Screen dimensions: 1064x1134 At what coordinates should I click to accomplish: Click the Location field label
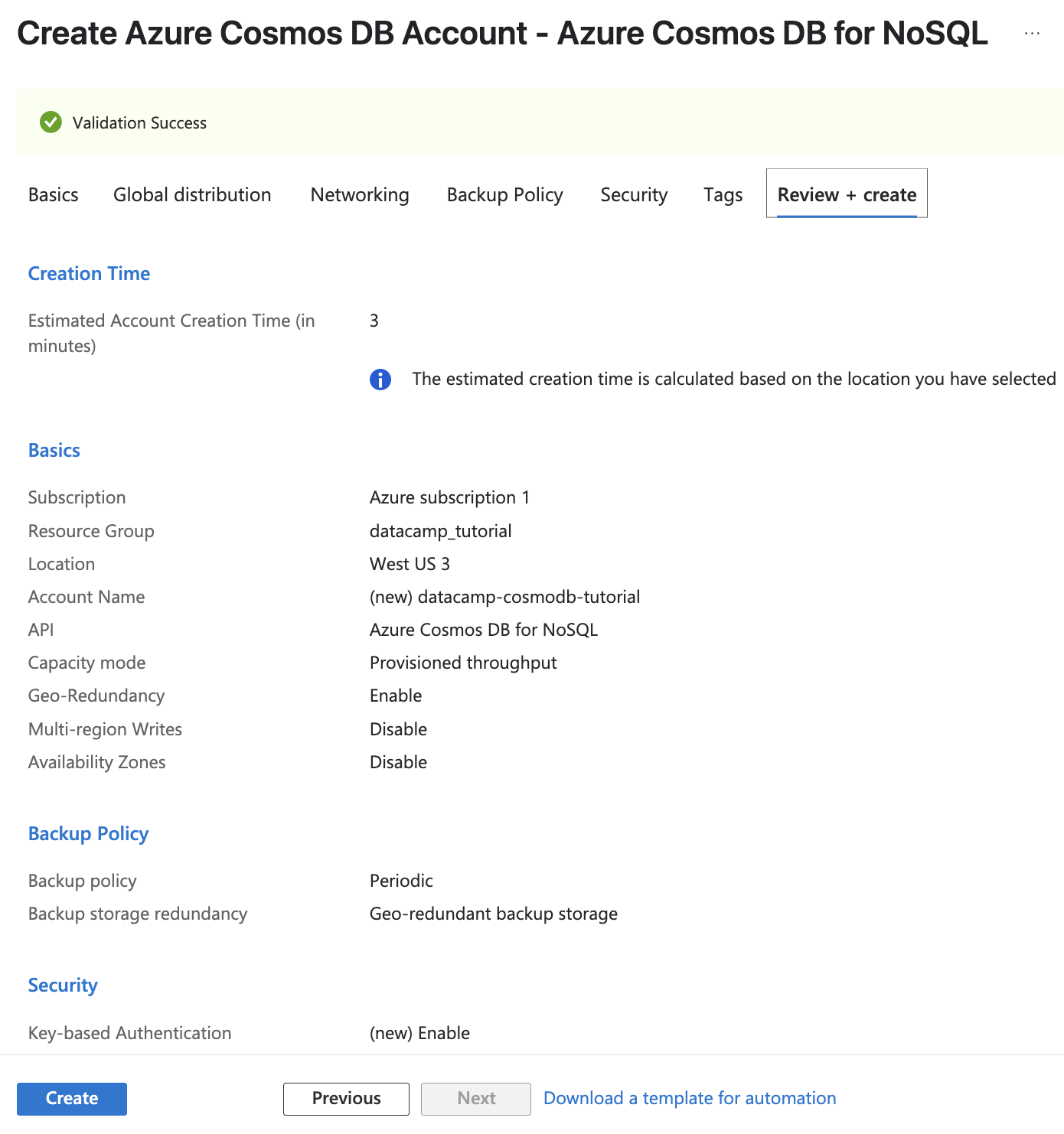[x=61, y=565]
